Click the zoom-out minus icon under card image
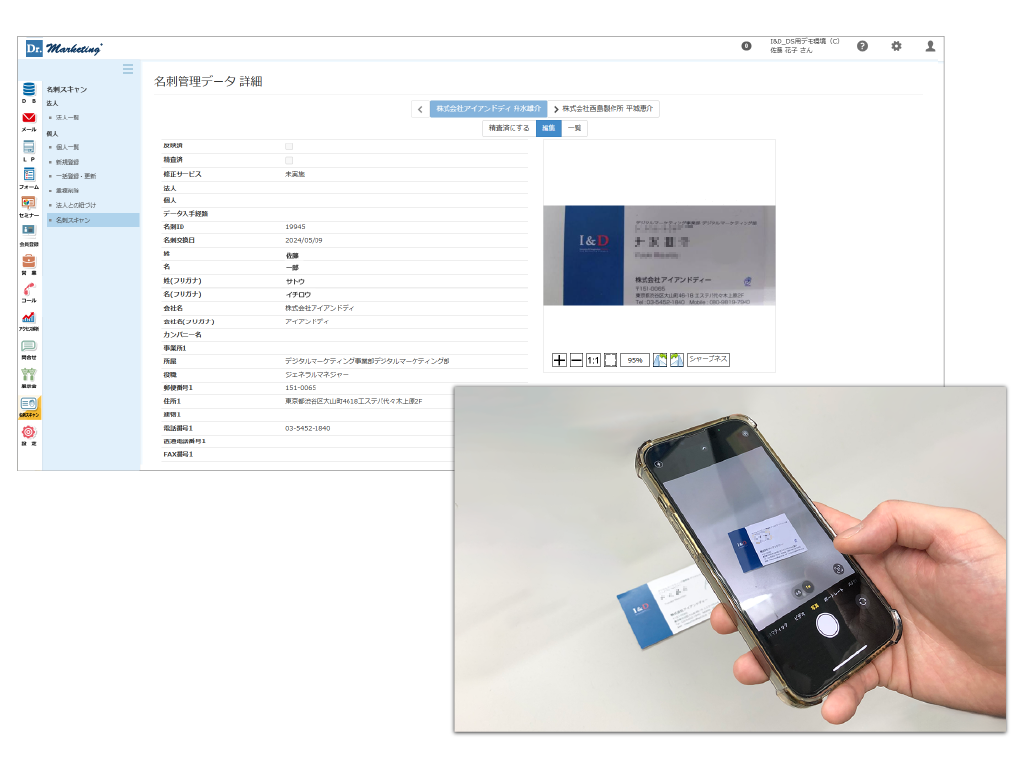The image size is (1024, 768). click(576, 360)
